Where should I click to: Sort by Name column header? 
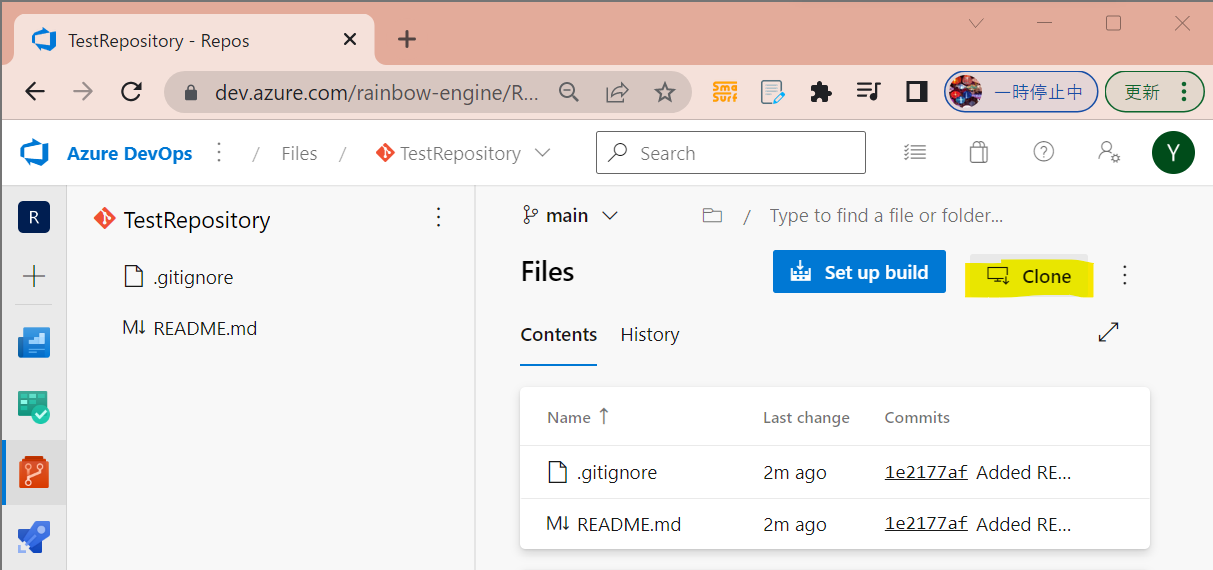pos(578,417)
